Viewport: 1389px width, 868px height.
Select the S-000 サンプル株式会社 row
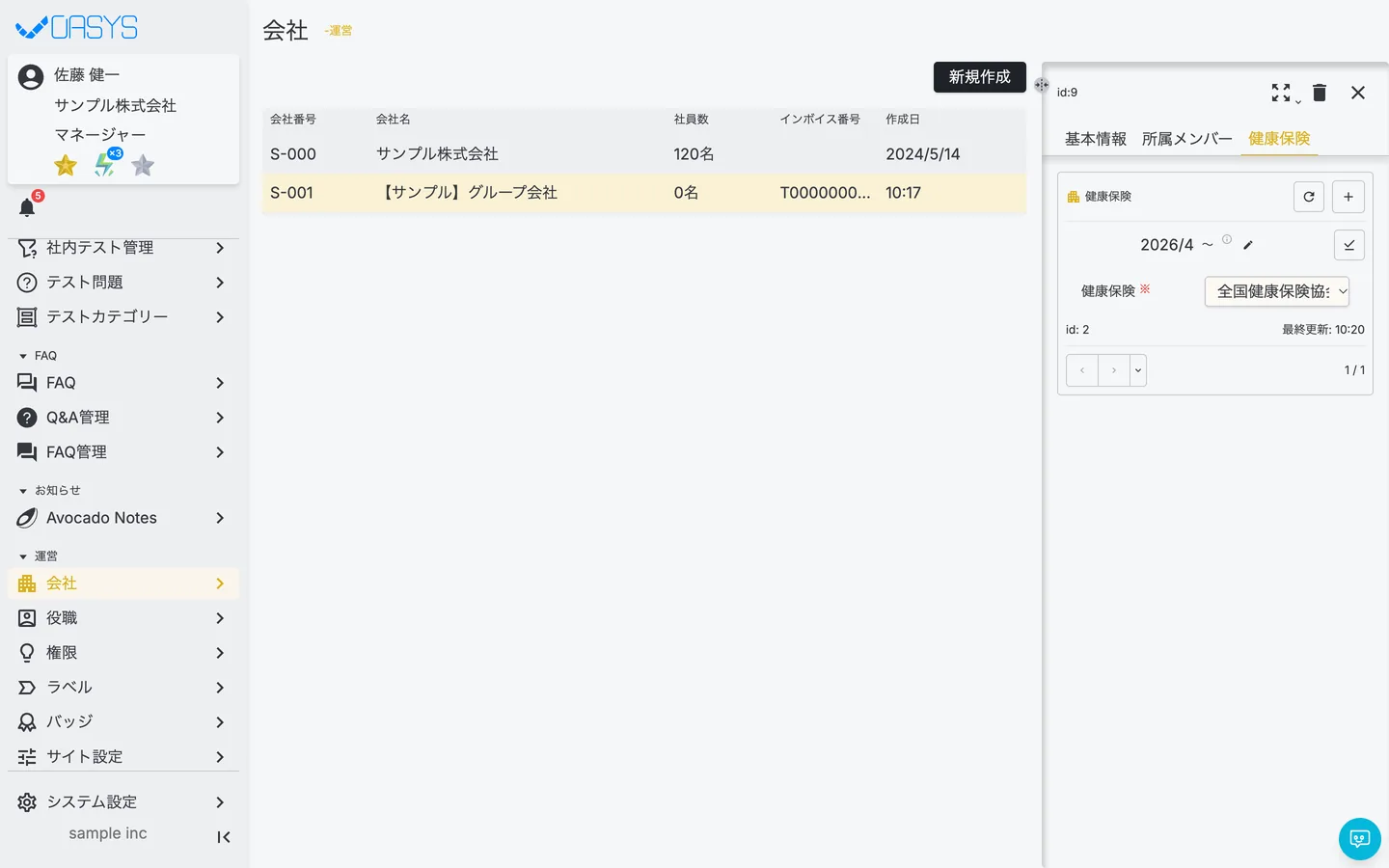pyautogui.click(x=644, y=154)
